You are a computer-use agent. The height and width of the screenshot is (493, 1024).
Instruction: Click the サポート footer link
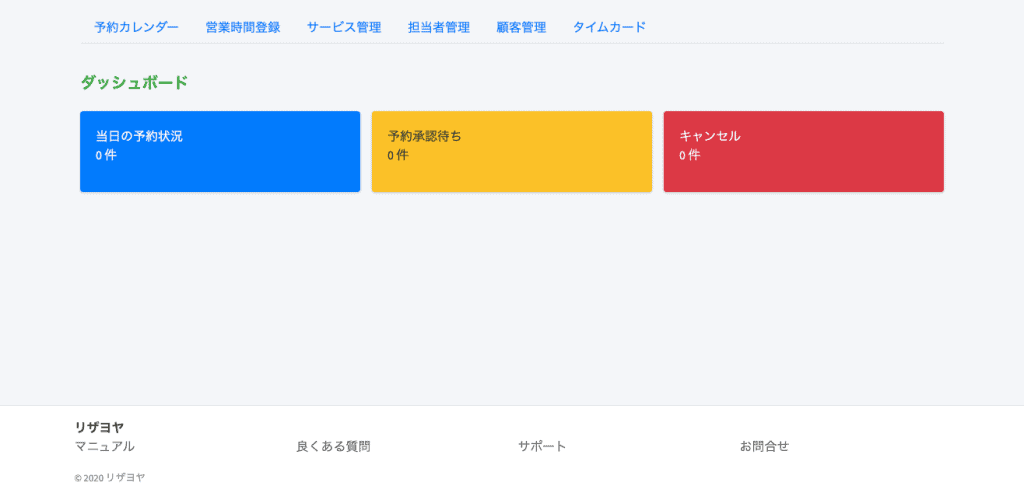542,447
